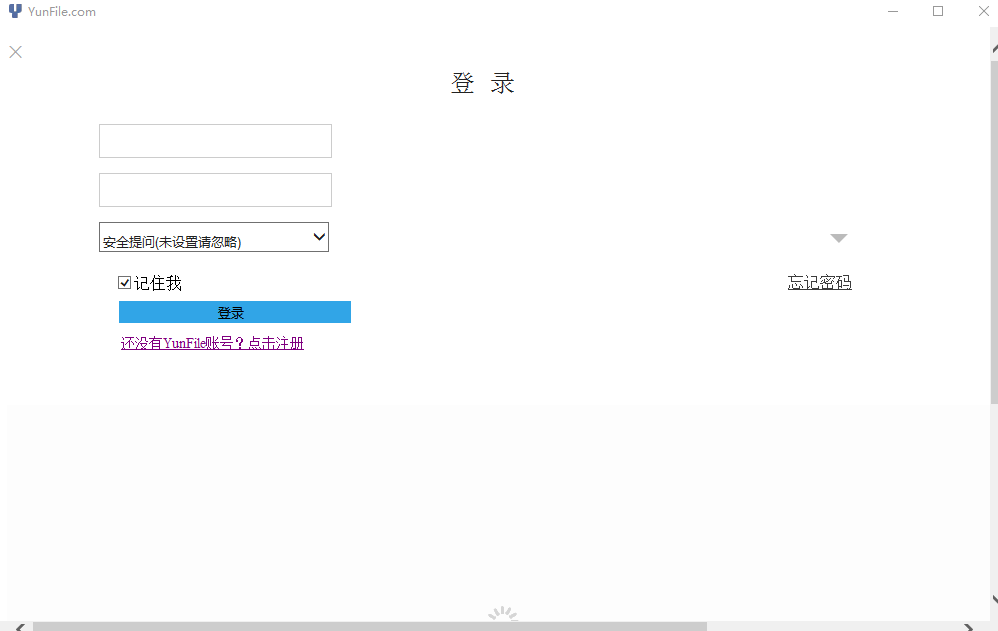Focus the password input field
This screenshot has width=998, height=631.
point(215,190)
